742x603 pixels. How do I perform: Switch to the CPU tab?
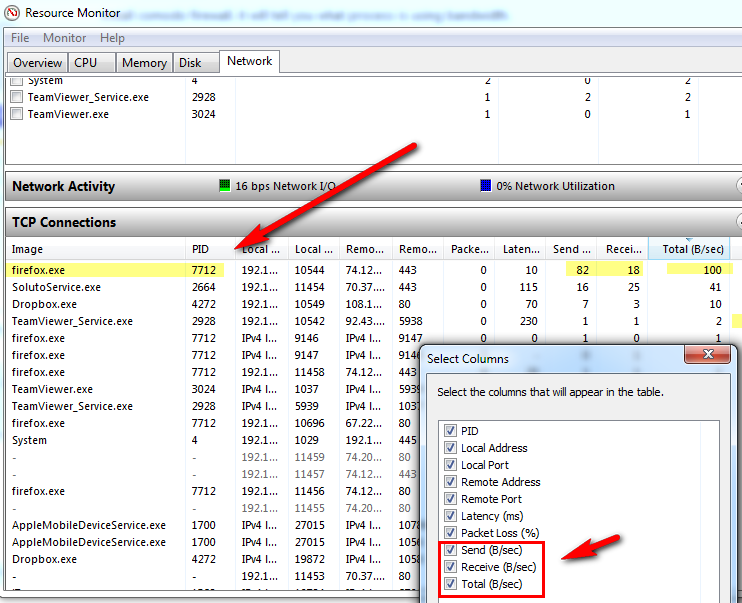[x=86, y=63]
